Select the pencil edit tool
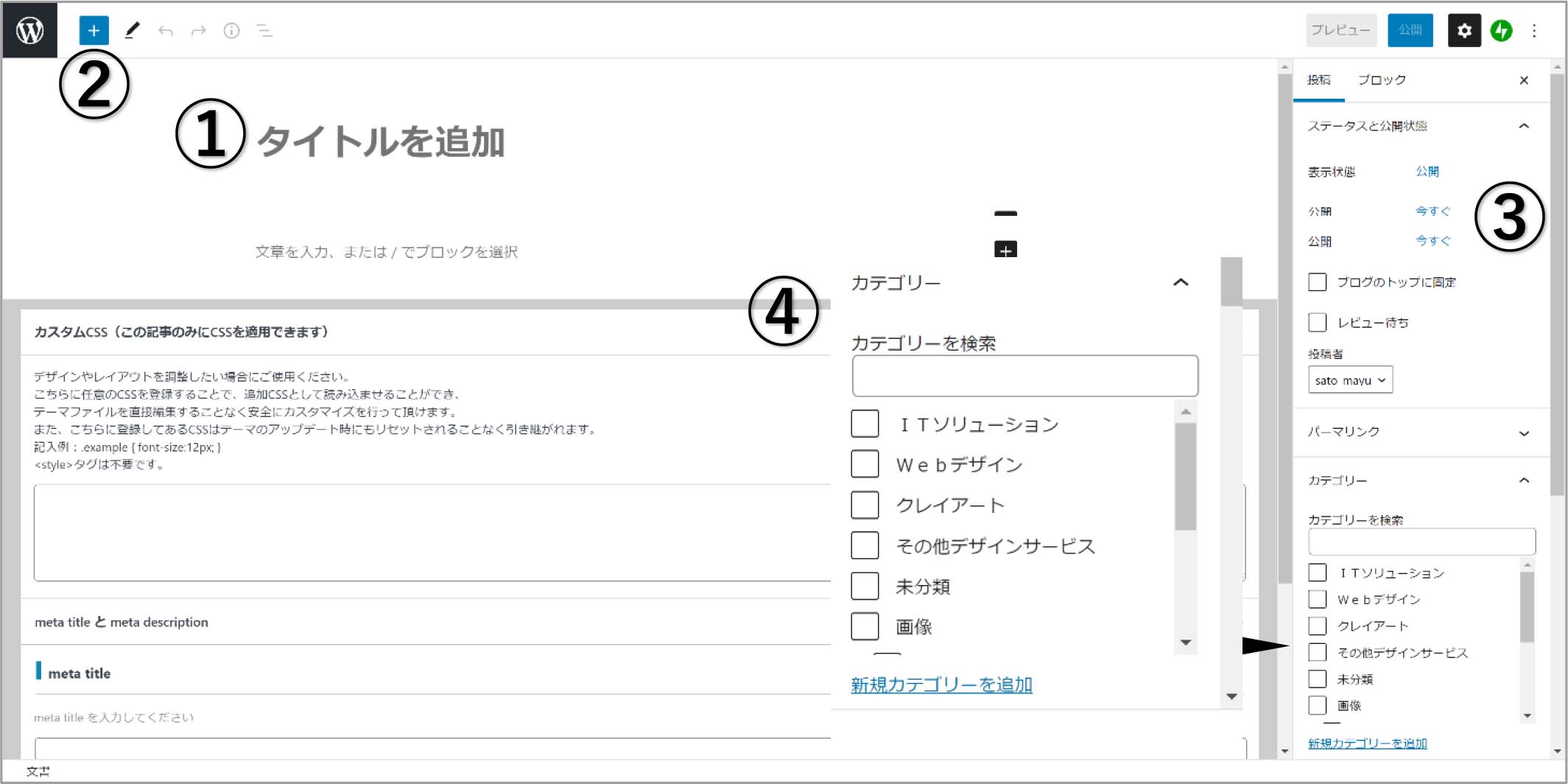The height and width of the screenshot is (784, 1568). pos(132,30)
